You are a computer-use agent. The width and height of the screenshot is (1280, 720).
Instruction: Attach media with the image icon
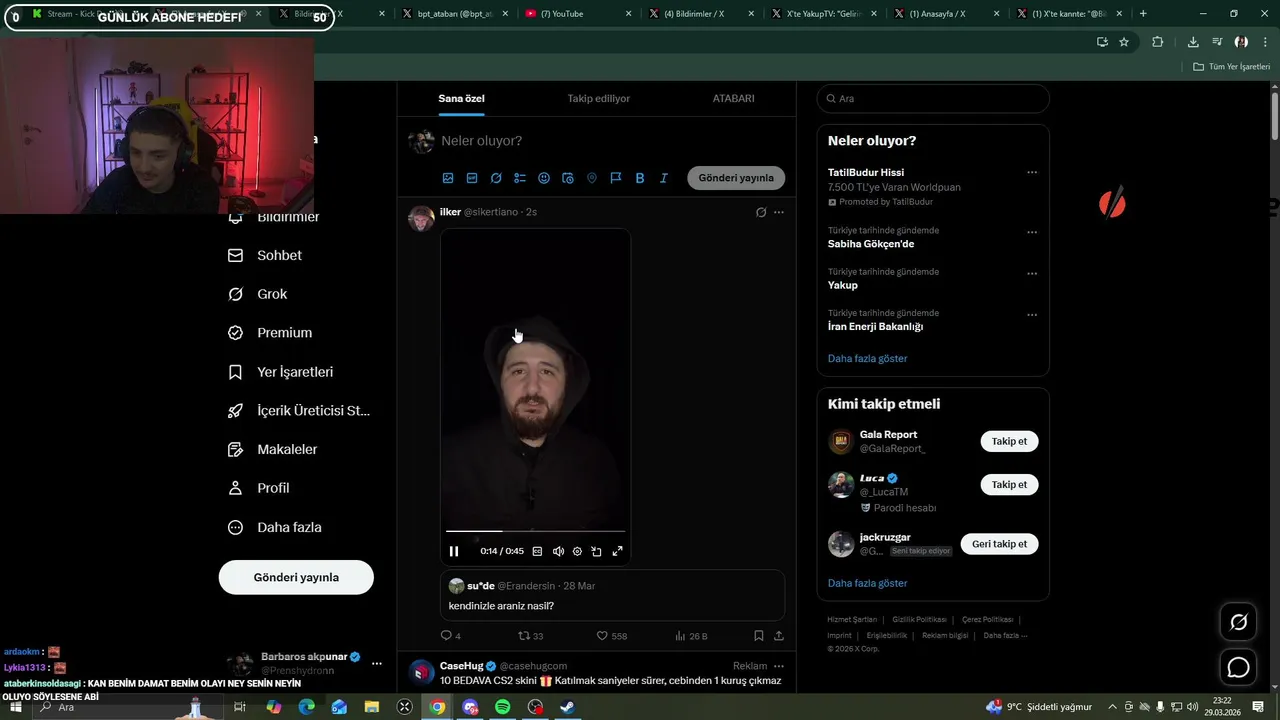click(x=448, y=178)
